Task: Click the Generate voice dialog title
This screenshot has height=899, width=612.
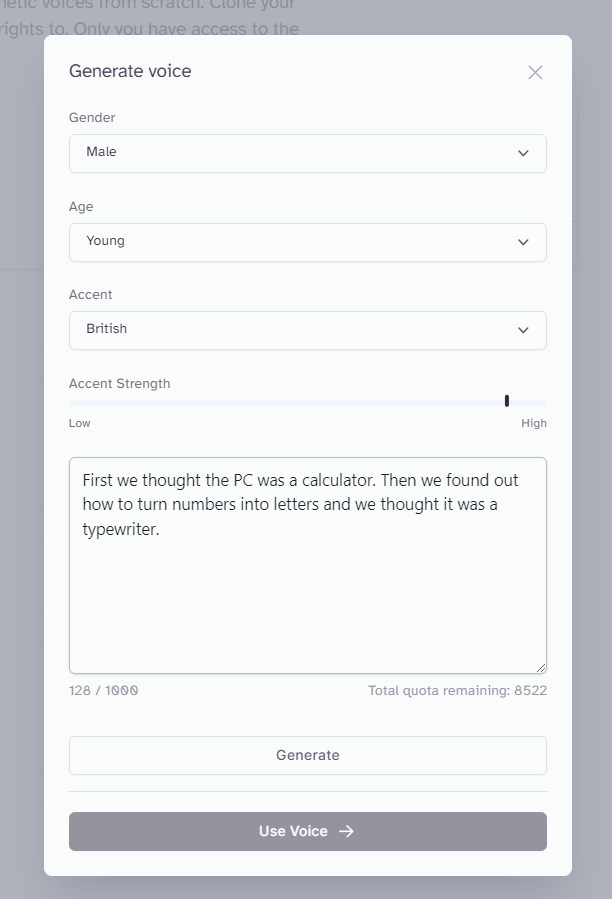Action: click(x=130, y=71)
